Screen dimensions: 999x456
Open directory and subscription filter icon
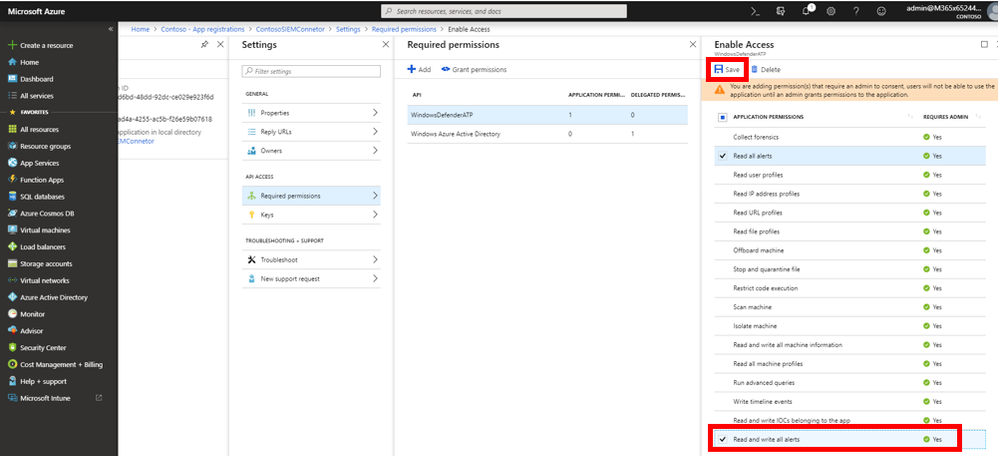(x=780, y=11)
